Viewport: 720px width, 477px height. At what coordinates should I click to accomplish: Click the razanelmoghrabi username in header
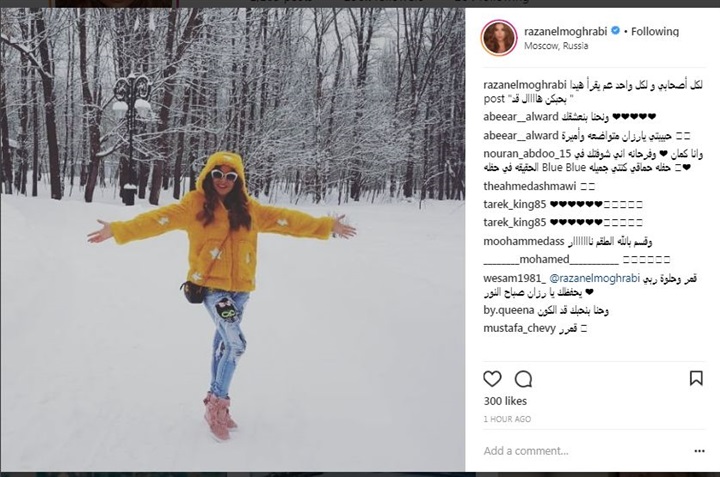(566, 31)
